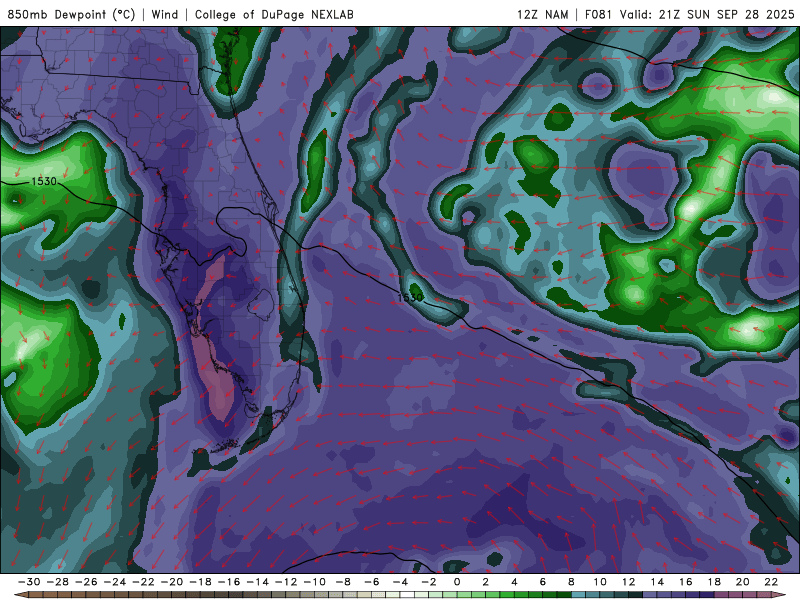Click the Lake Okeechobee outline on the Florida map
Screen dimensions: 800x600
[x=261, y=305]
